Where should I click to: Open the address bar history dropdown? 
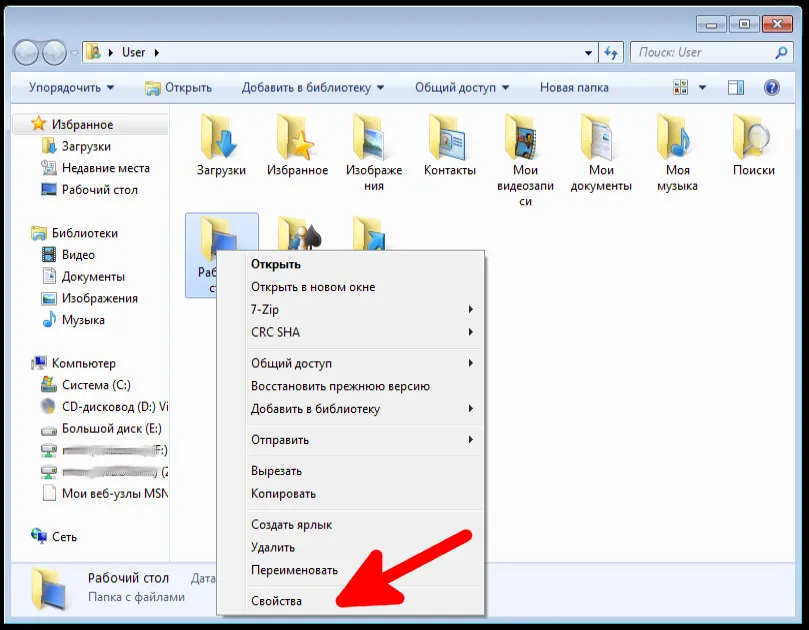(588, 53)
